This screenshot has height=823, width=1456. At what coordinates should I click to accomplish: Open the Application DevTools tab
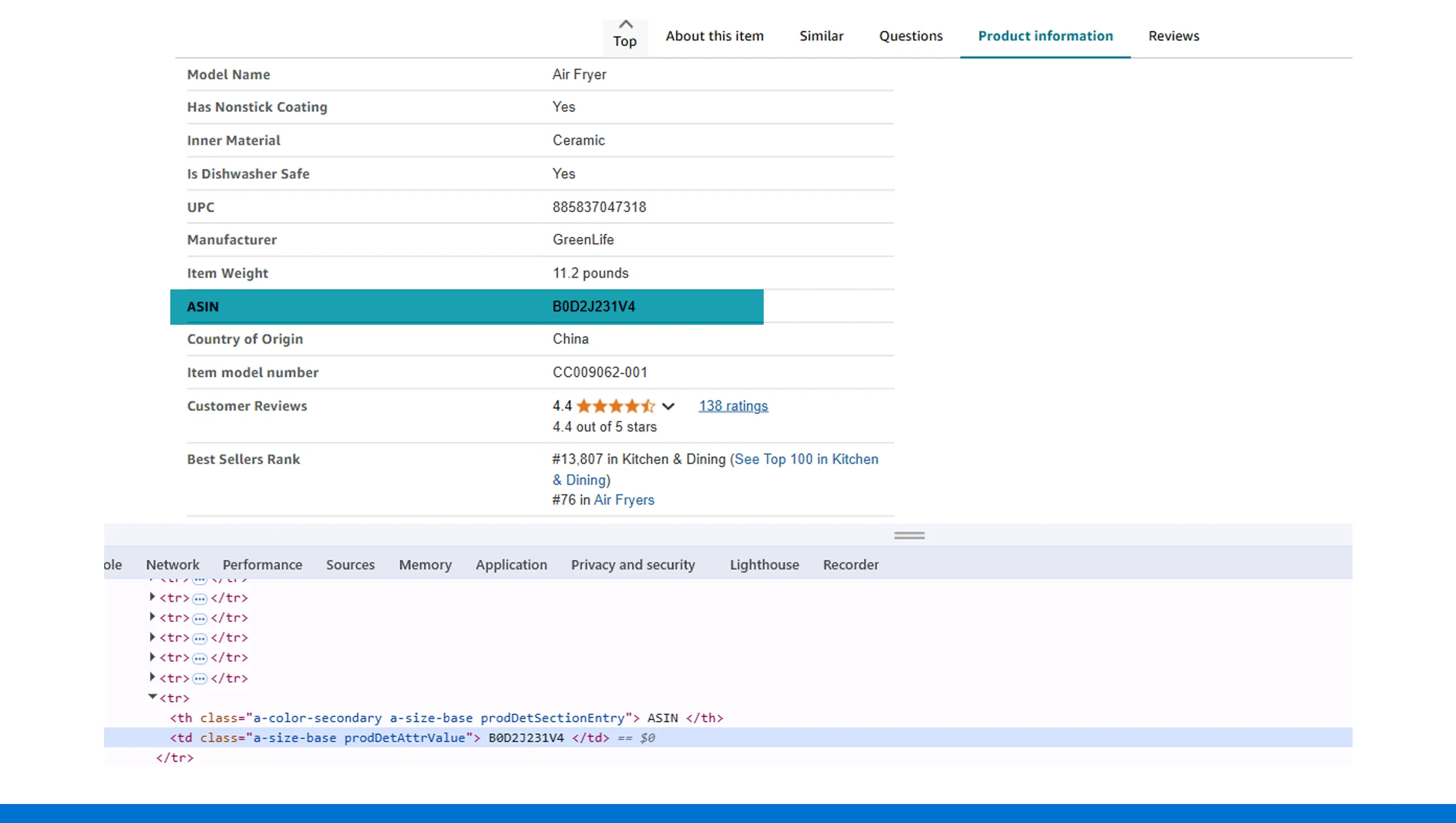coord(511,564)
